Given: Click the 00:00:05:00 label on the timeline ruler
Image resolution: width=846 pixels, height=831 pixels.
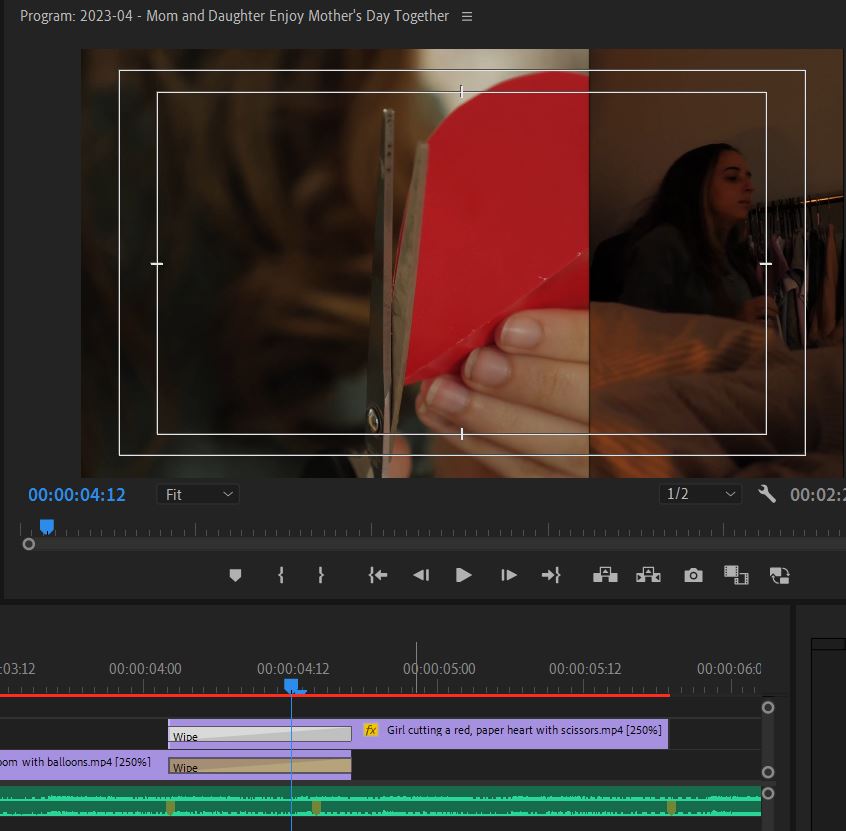Looking at the screenshot, I should (439, 669).
